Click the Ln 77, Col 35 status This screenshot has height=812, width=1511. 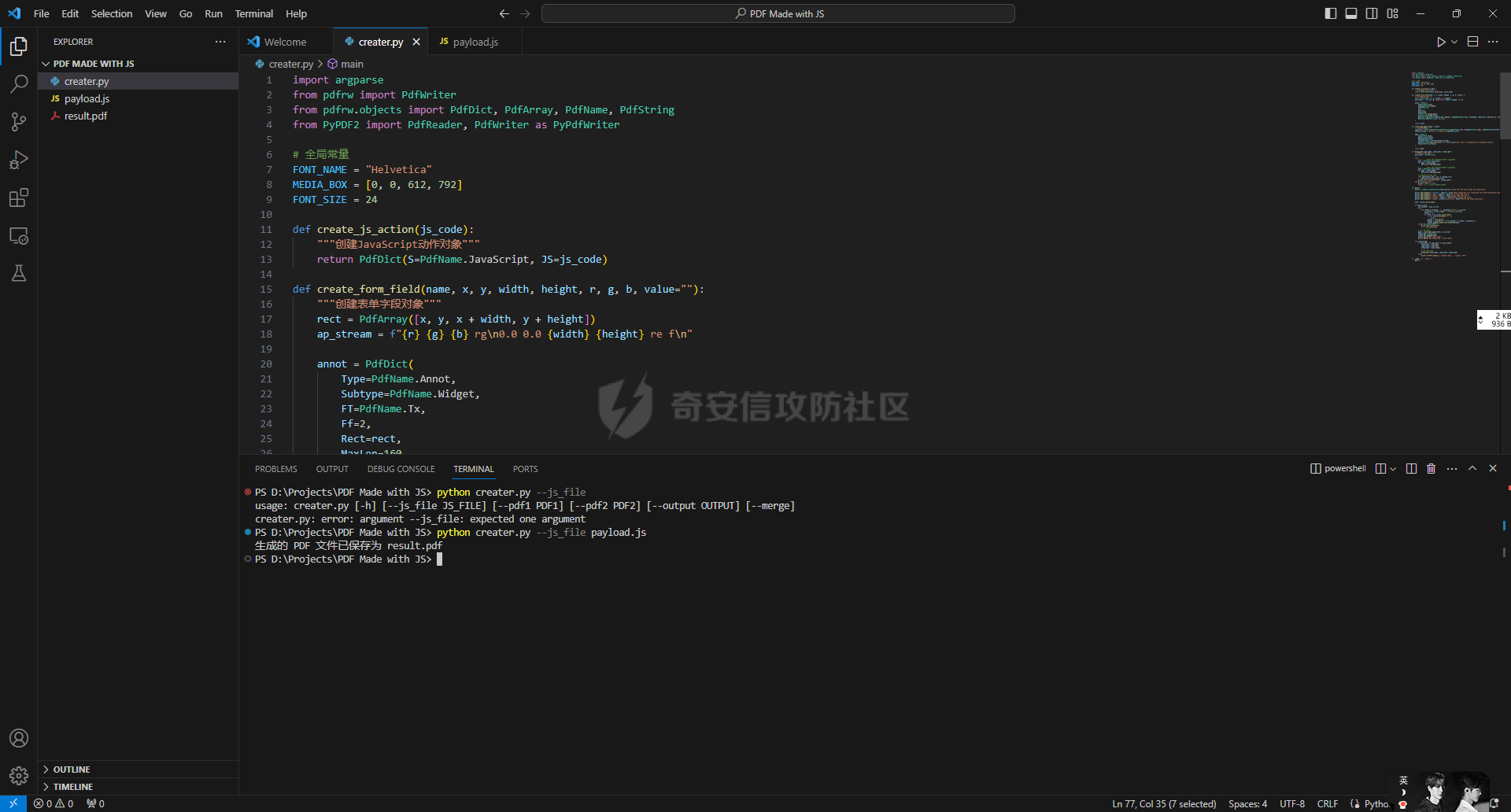click(x=1164, y=803)
